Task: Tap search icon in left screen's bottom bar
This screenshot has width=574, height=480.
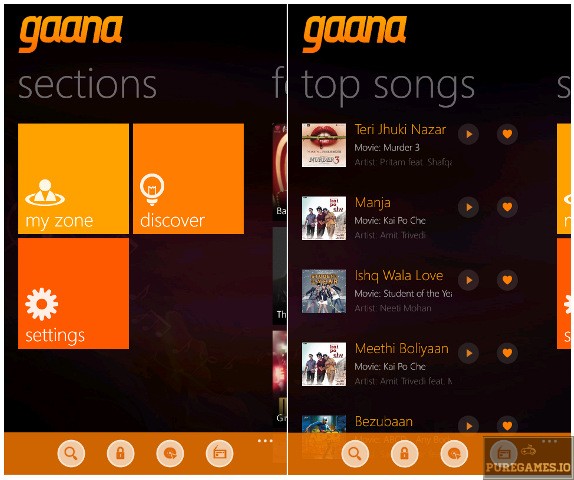Action: [71, 453]
